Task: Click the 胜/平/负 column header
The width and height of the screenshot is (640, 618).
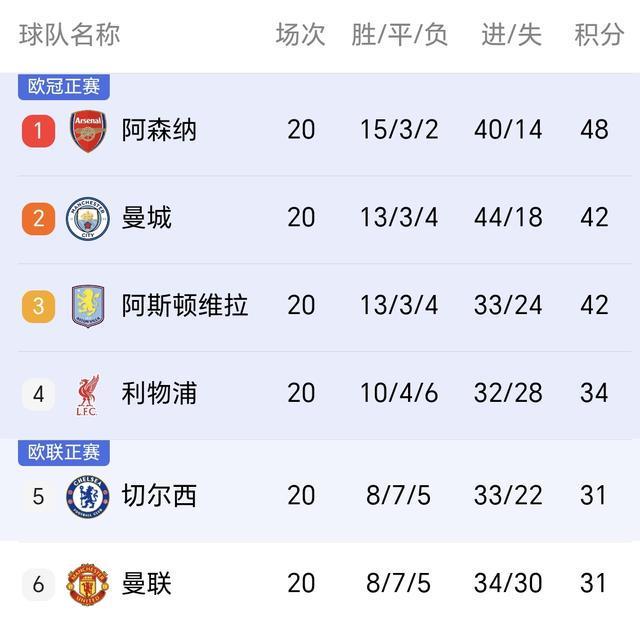Action: tap(399, 35)
